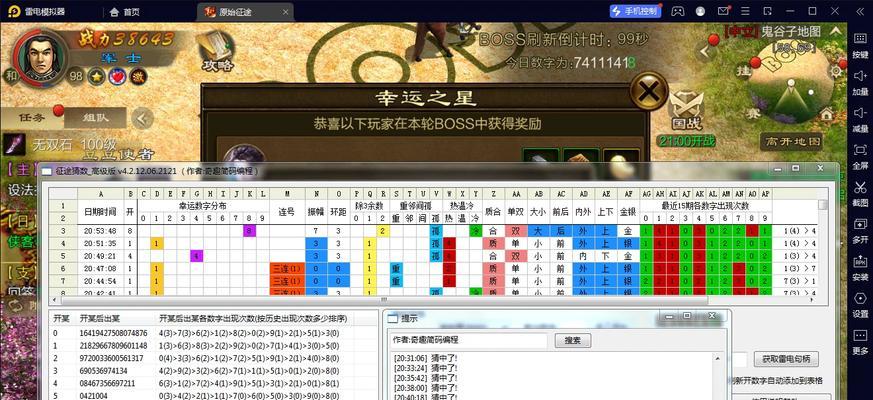The image size is (873, 400).
Task: Click the author text field in 提示 window
Action: [x=469, y=340]
